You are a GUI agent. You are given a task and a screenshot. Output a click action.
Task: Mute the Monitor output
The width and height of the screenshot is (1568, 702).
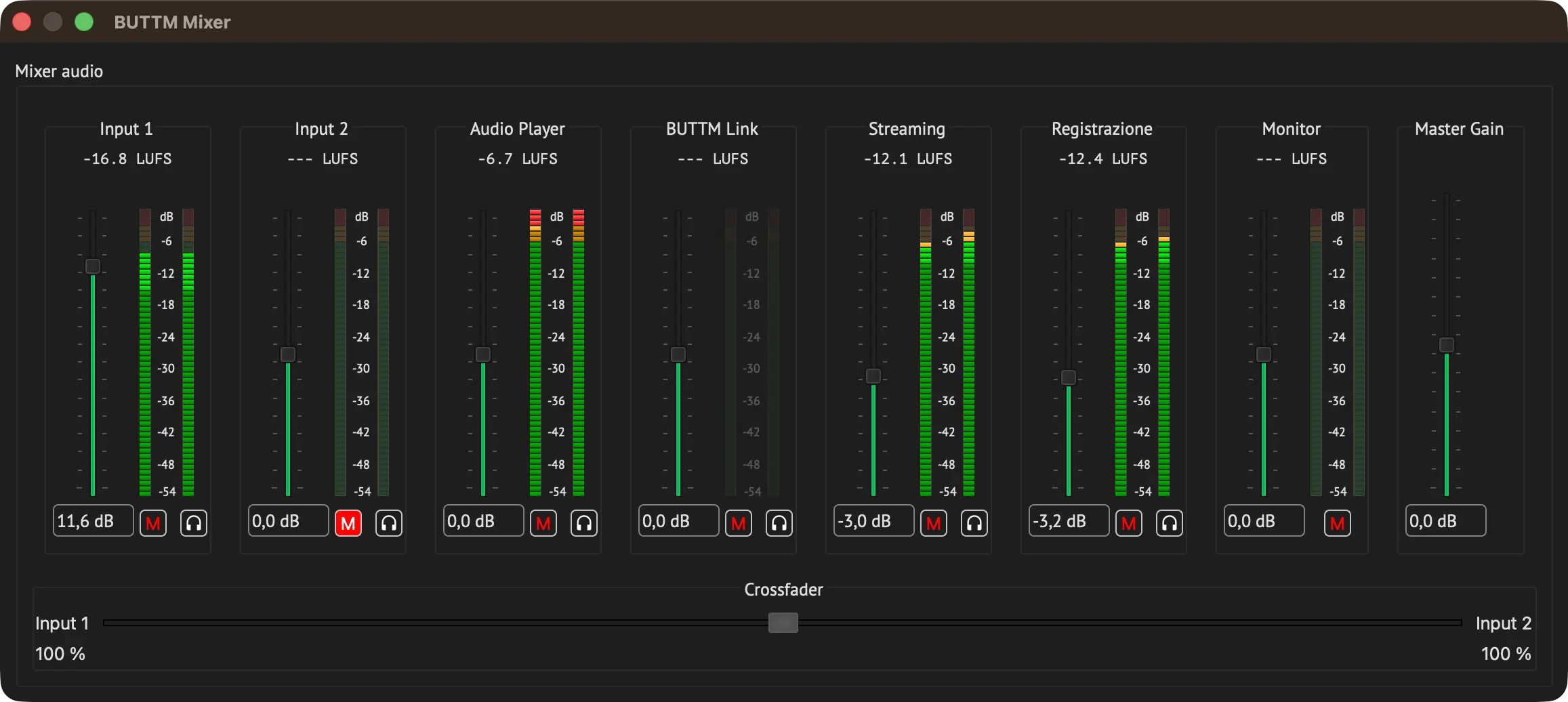point(1338,523)
